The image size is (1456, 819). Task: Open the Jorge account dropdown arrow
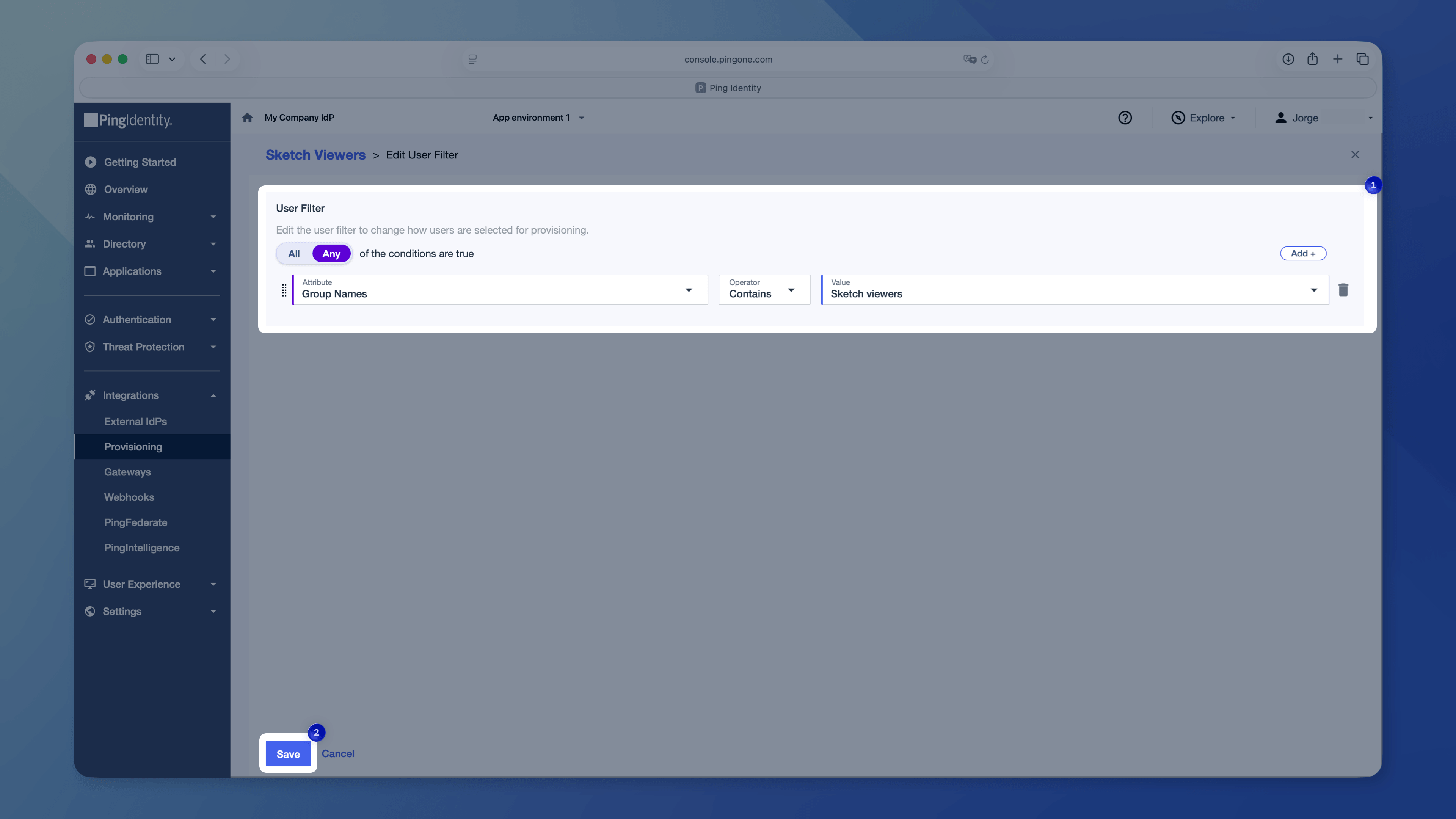point(1370,118)
